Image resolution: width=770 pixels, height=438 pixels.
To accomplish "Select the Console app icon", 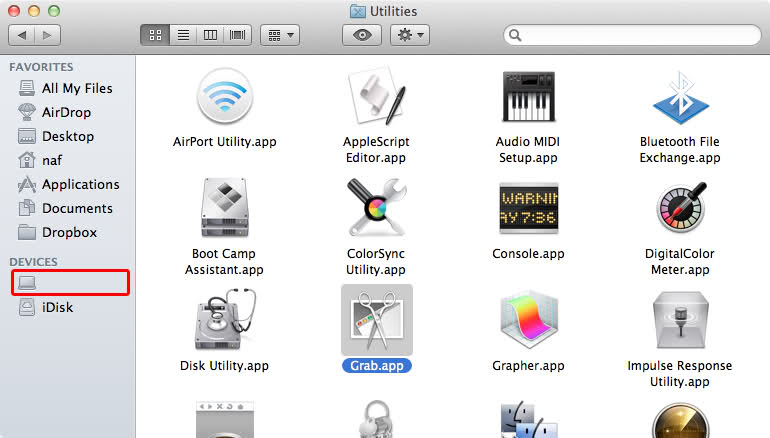I will point(528,208).
